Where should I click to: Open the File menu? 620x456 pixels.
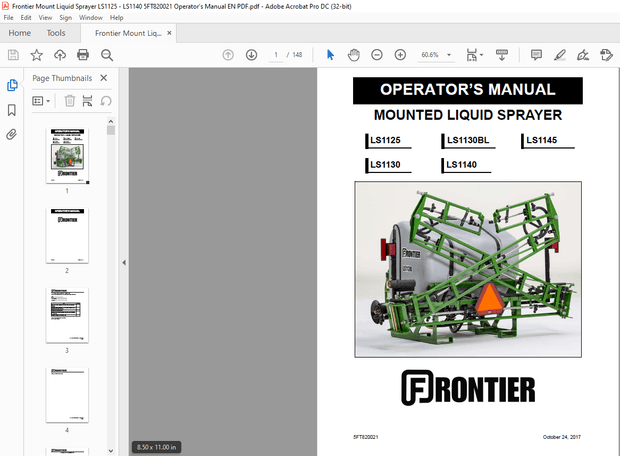pyautogui.click(x=8, y=17)
